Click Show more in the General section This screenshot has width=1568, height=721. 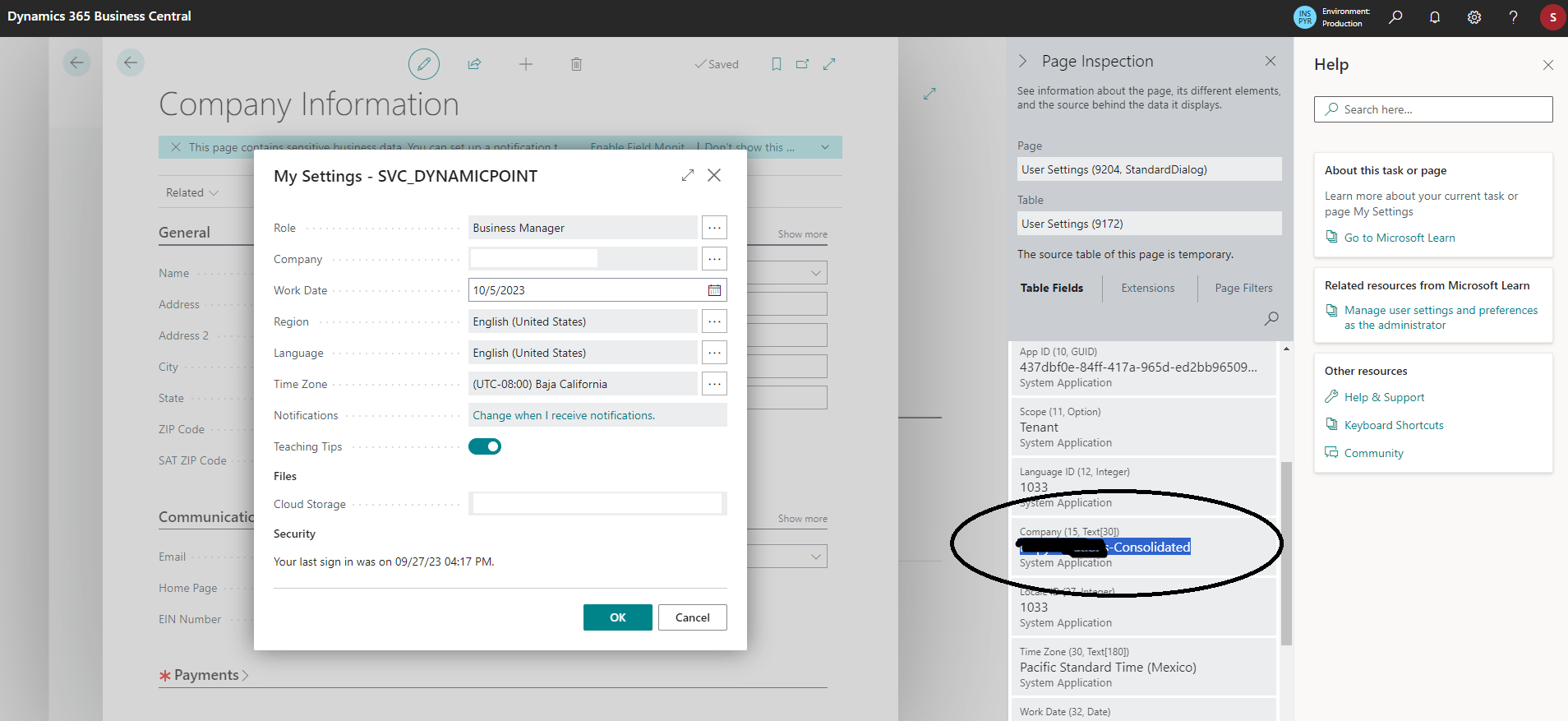803,234
